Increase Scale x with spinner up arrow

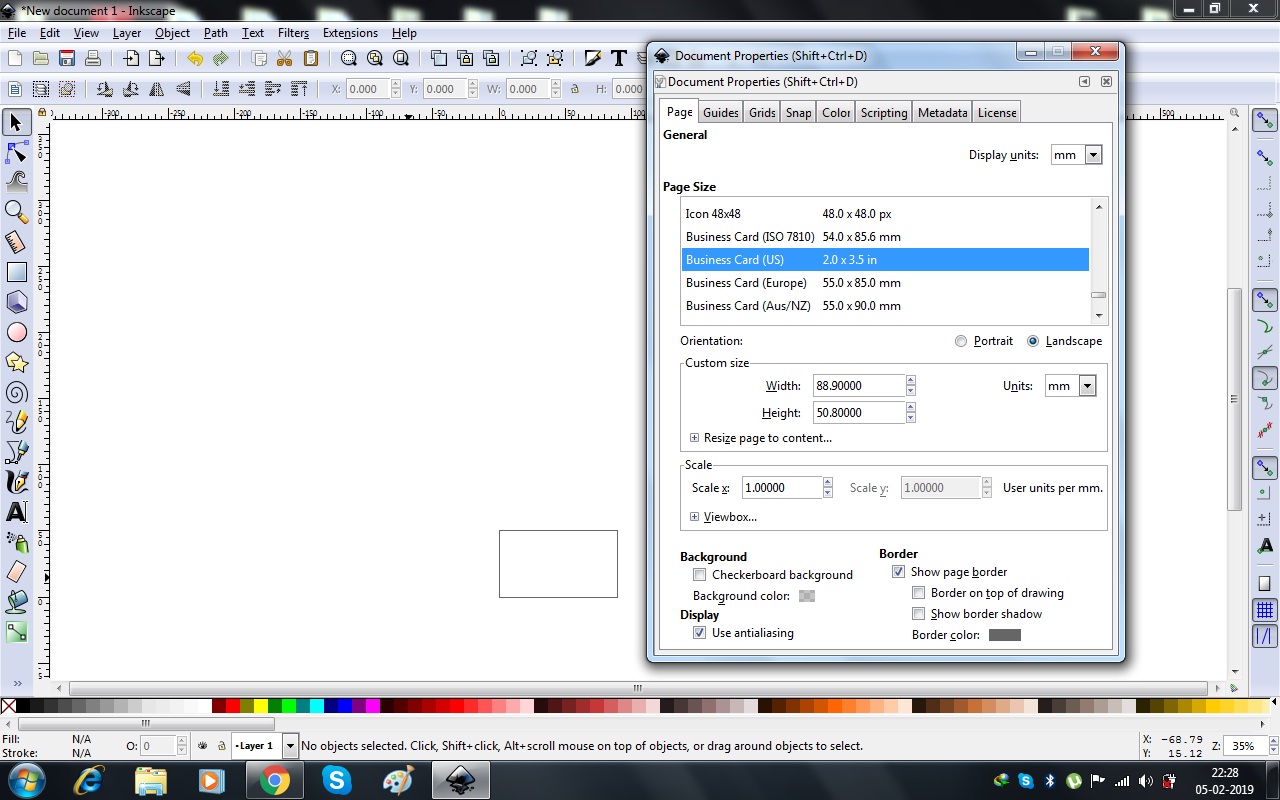coord(827,482)
